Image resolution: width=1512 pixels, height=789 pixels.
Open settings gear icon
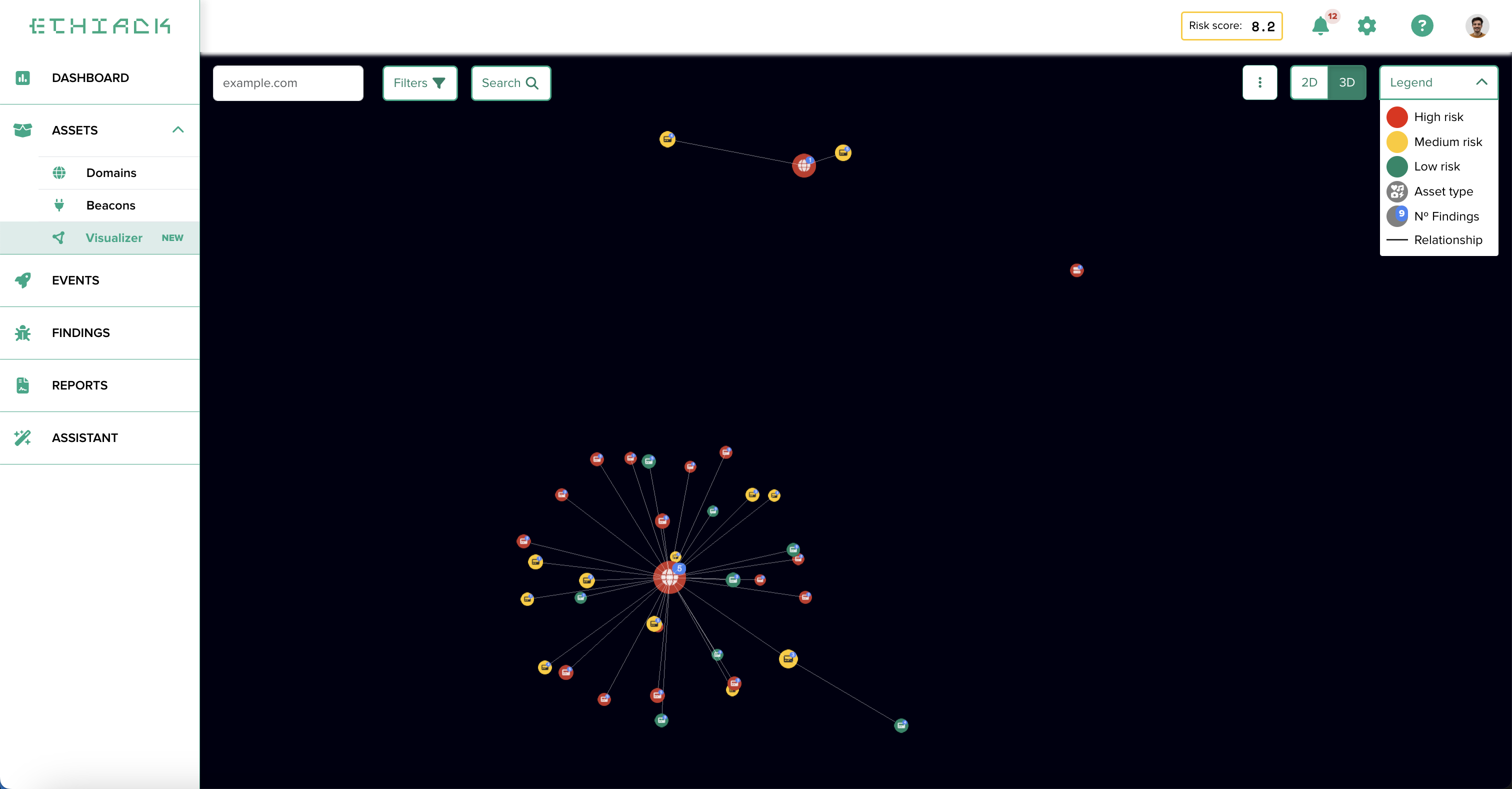coord(1367,26)
